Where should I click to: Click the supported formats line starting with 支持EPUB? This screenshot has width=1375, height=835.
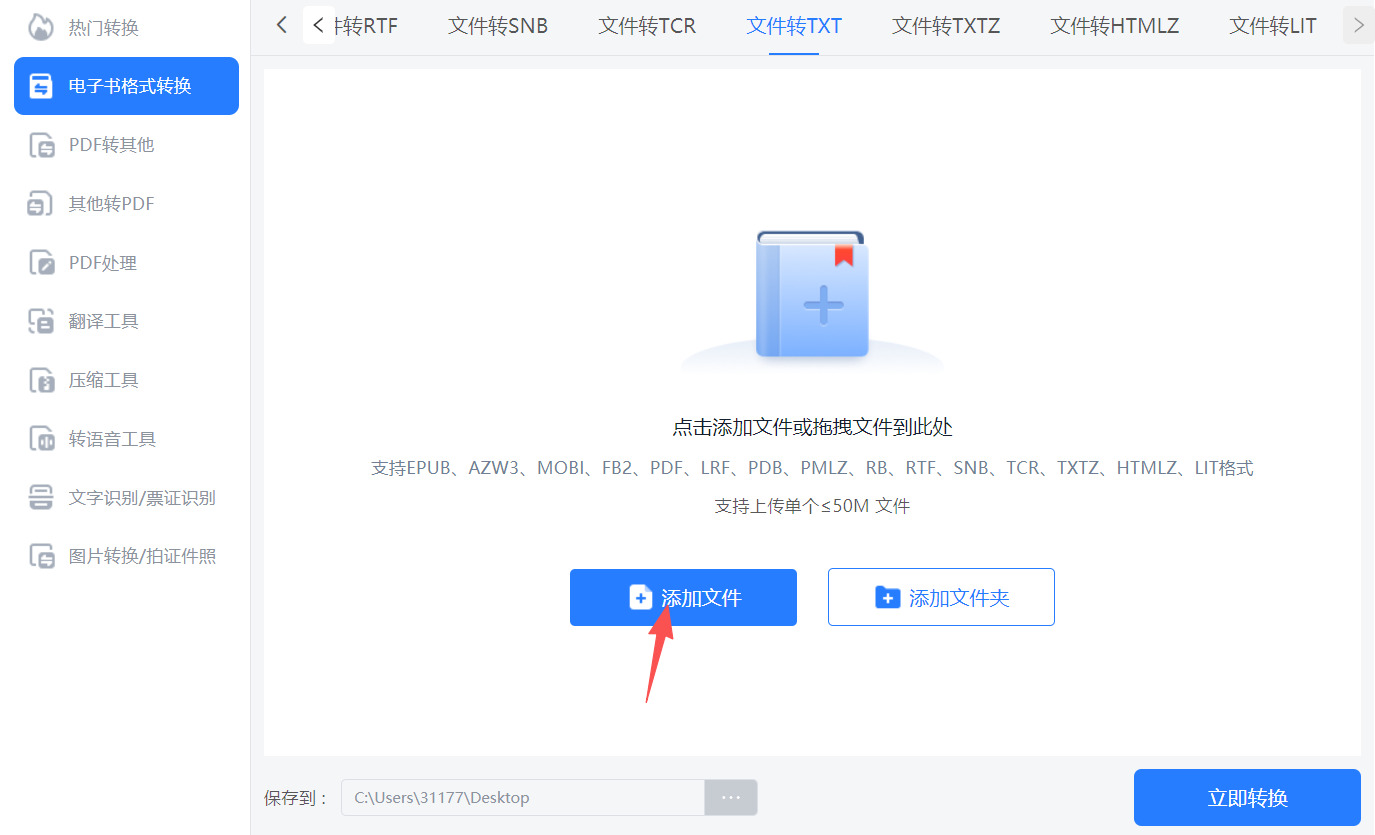click(812, 468)
